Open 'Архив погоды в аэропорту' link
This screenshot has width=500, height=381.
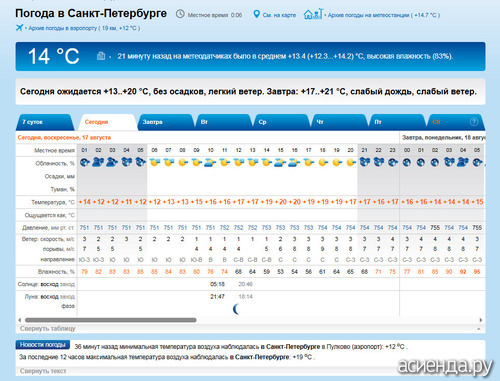pyautogui.click(x=84, y=28)
